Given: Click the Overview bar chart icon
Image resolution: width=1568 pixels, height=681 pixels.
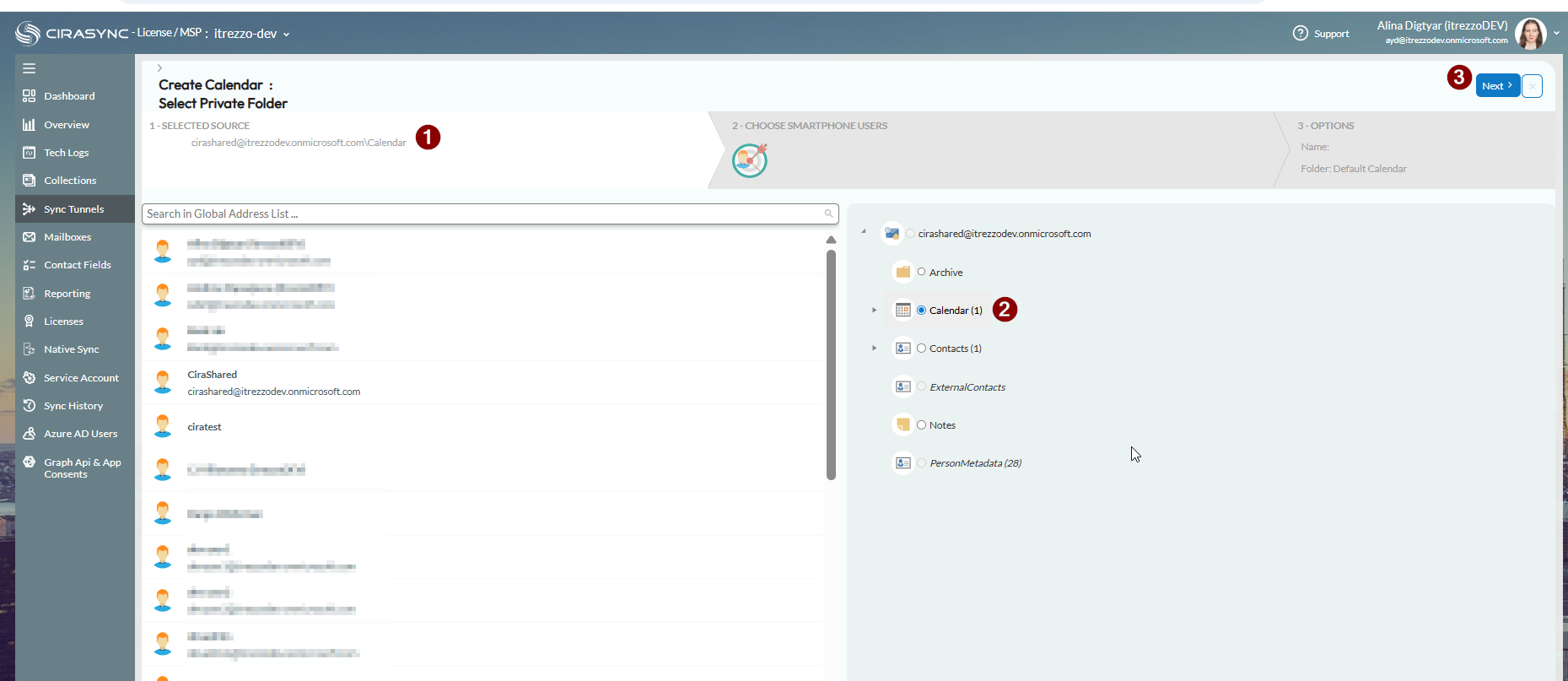Looking at the screenshot, I should [29, 125].
